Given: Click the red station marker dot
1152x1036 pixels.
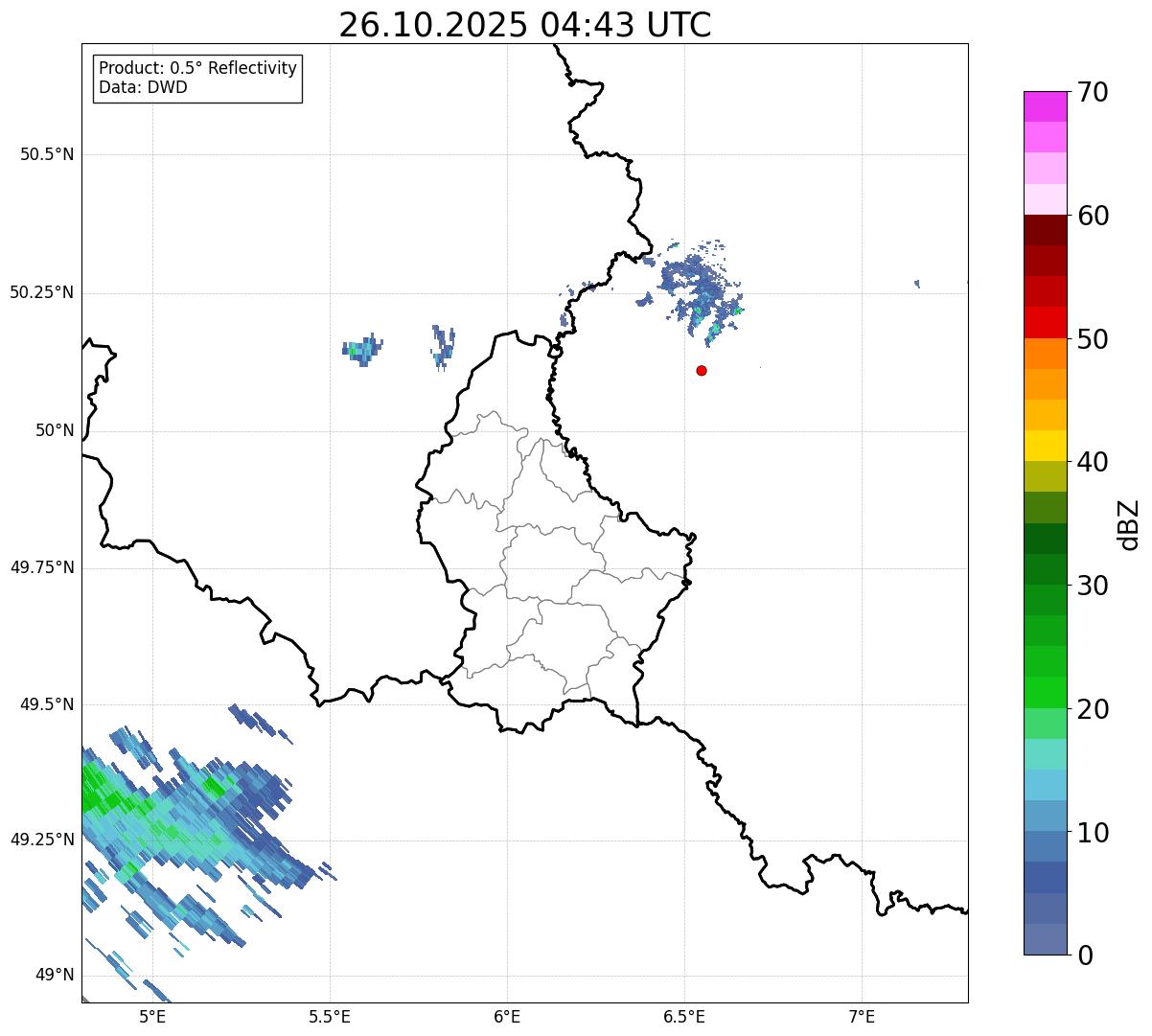Looking at the screenshot, I should [x=702, y=370].
